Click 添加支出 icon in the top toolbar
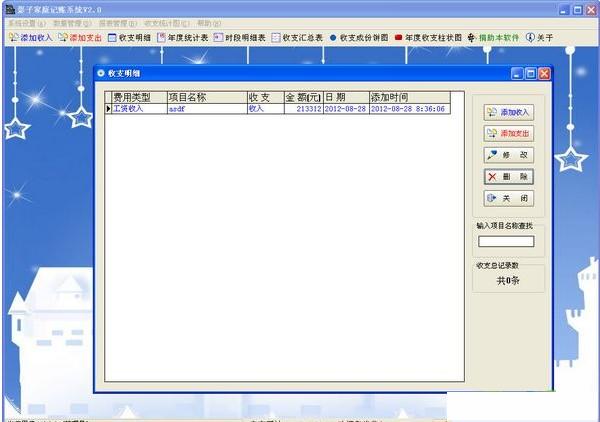Viewport: 600px width, 422px height. [x=63, y=37]
